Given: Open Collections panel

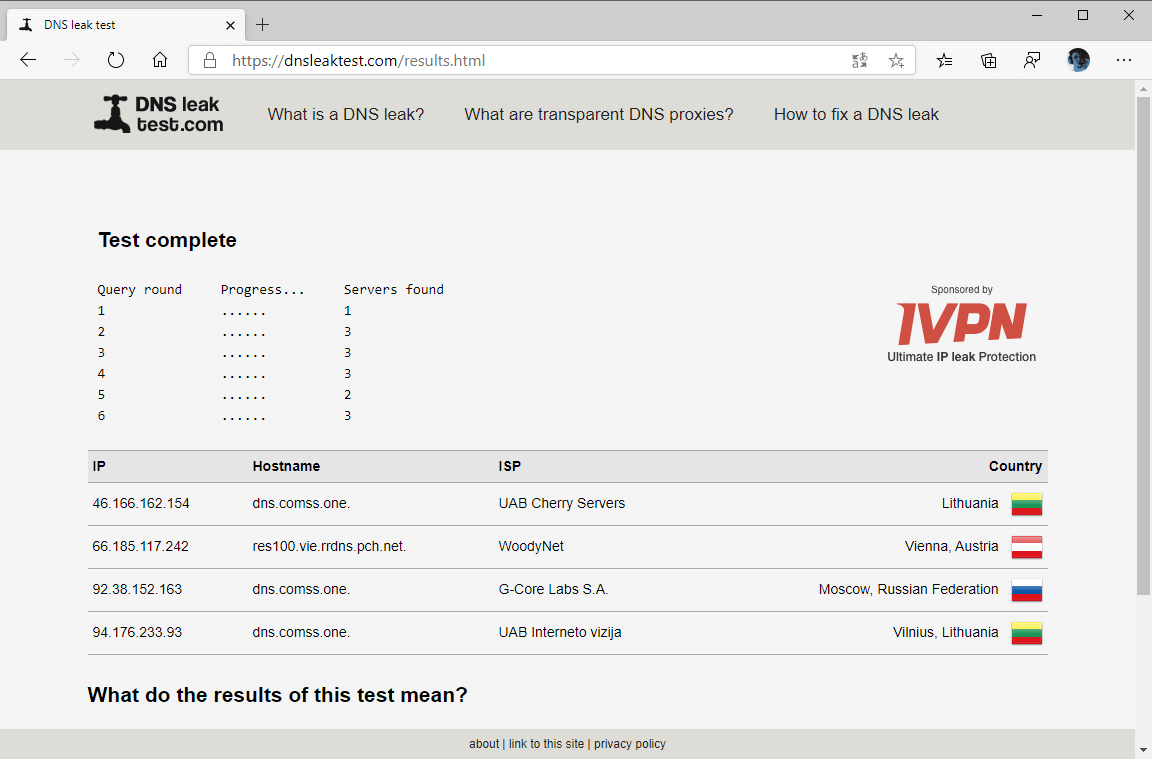Looking at the screenshot, I should tap(989, 60).
